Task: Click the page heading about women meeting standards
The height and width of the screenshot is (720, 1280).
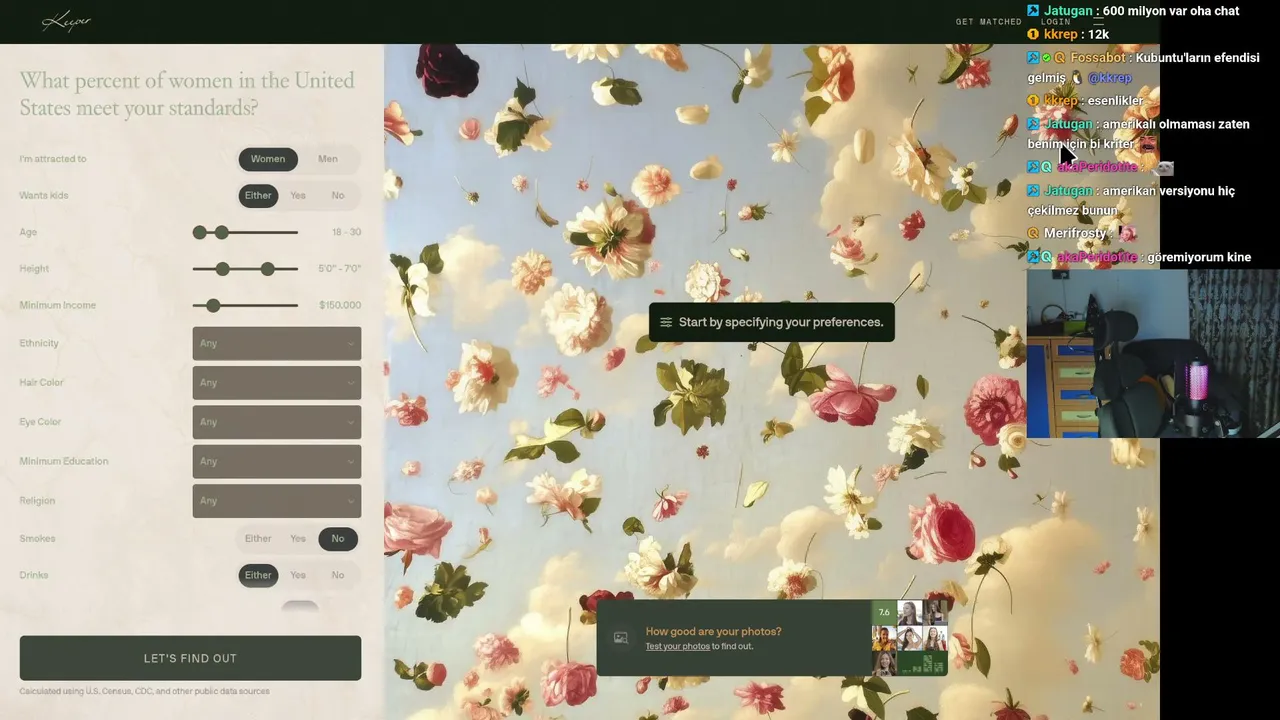Action: [x=187, y=94]
